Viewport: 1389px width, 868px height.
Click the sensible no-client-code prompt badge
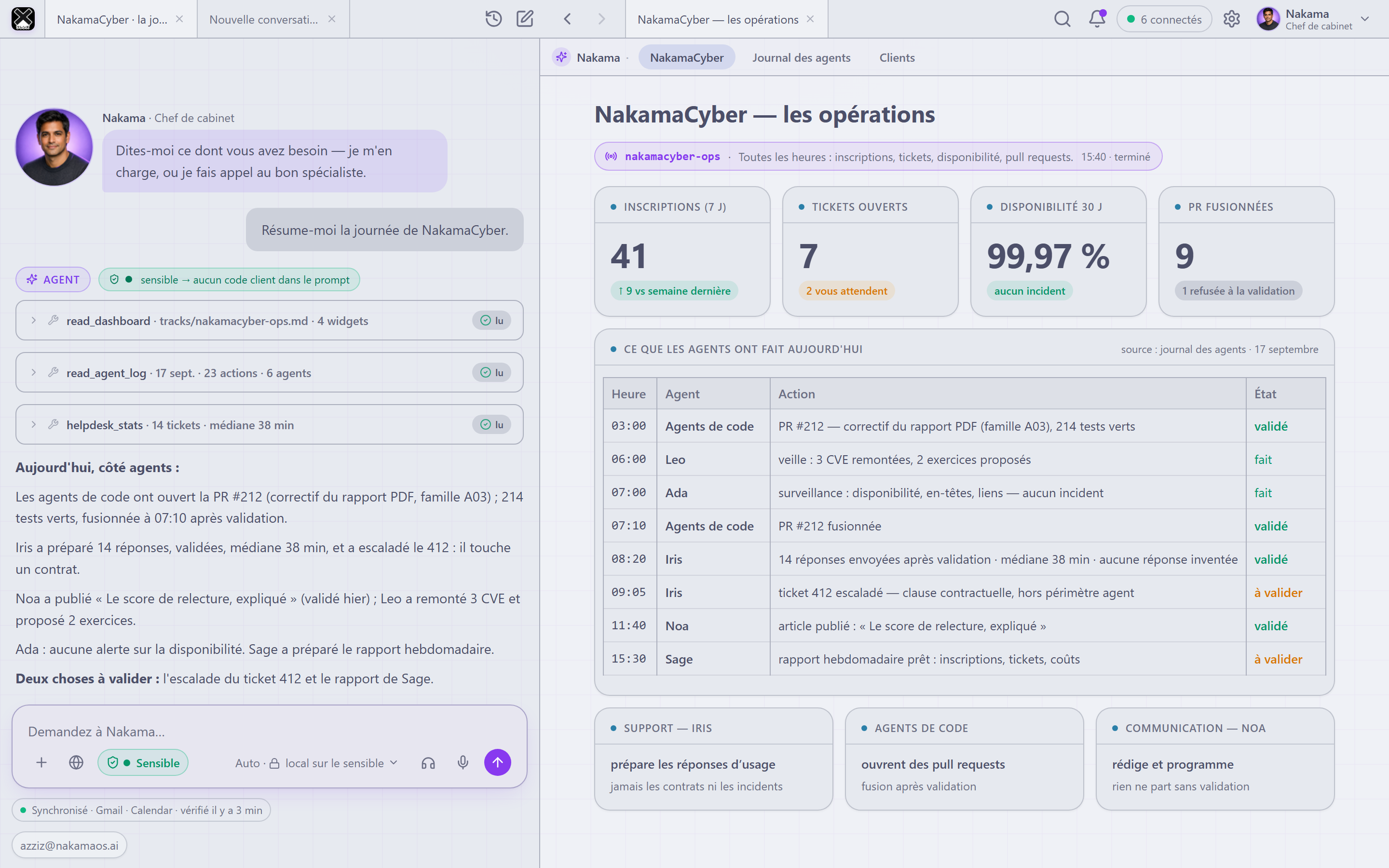click(x=229, y=280)
